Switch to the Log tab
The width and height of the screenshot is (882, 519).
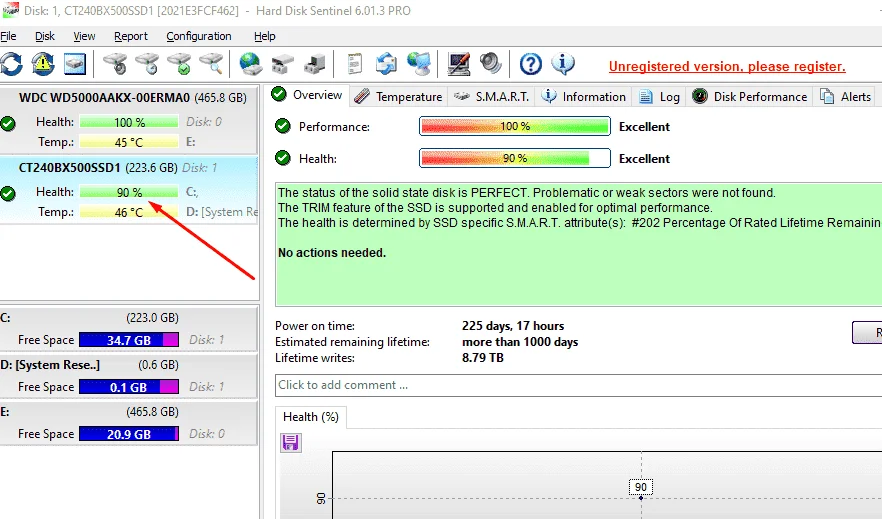click(659, 97)
